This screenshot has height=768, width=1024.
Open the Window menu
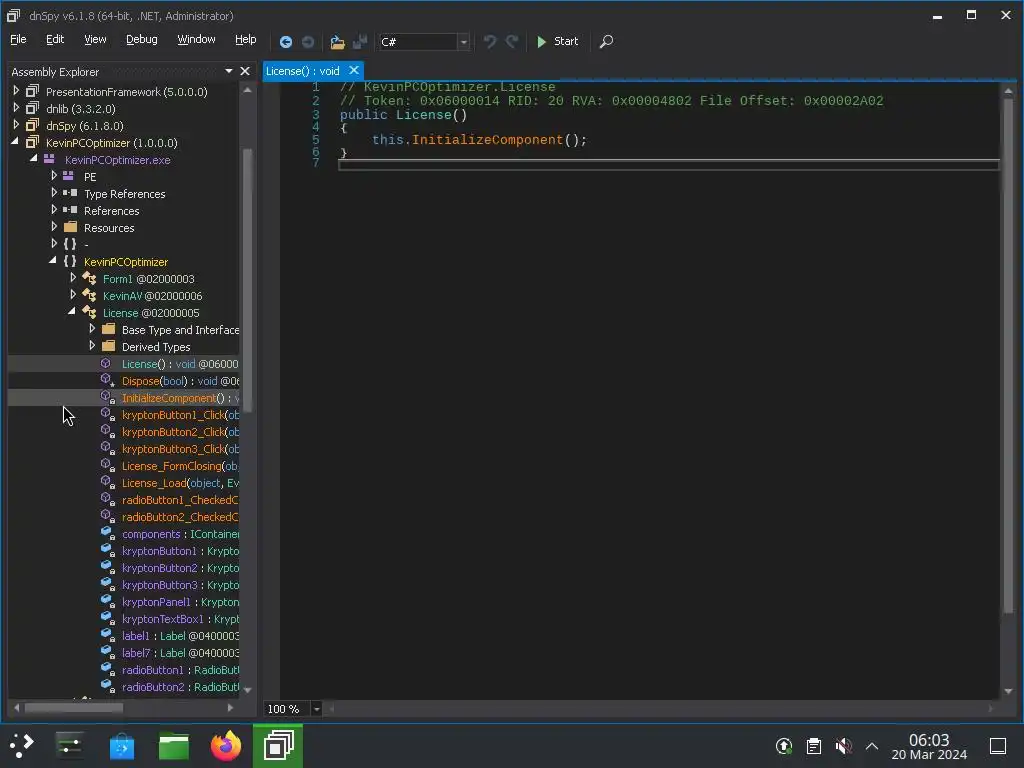(x=196, y=39)
